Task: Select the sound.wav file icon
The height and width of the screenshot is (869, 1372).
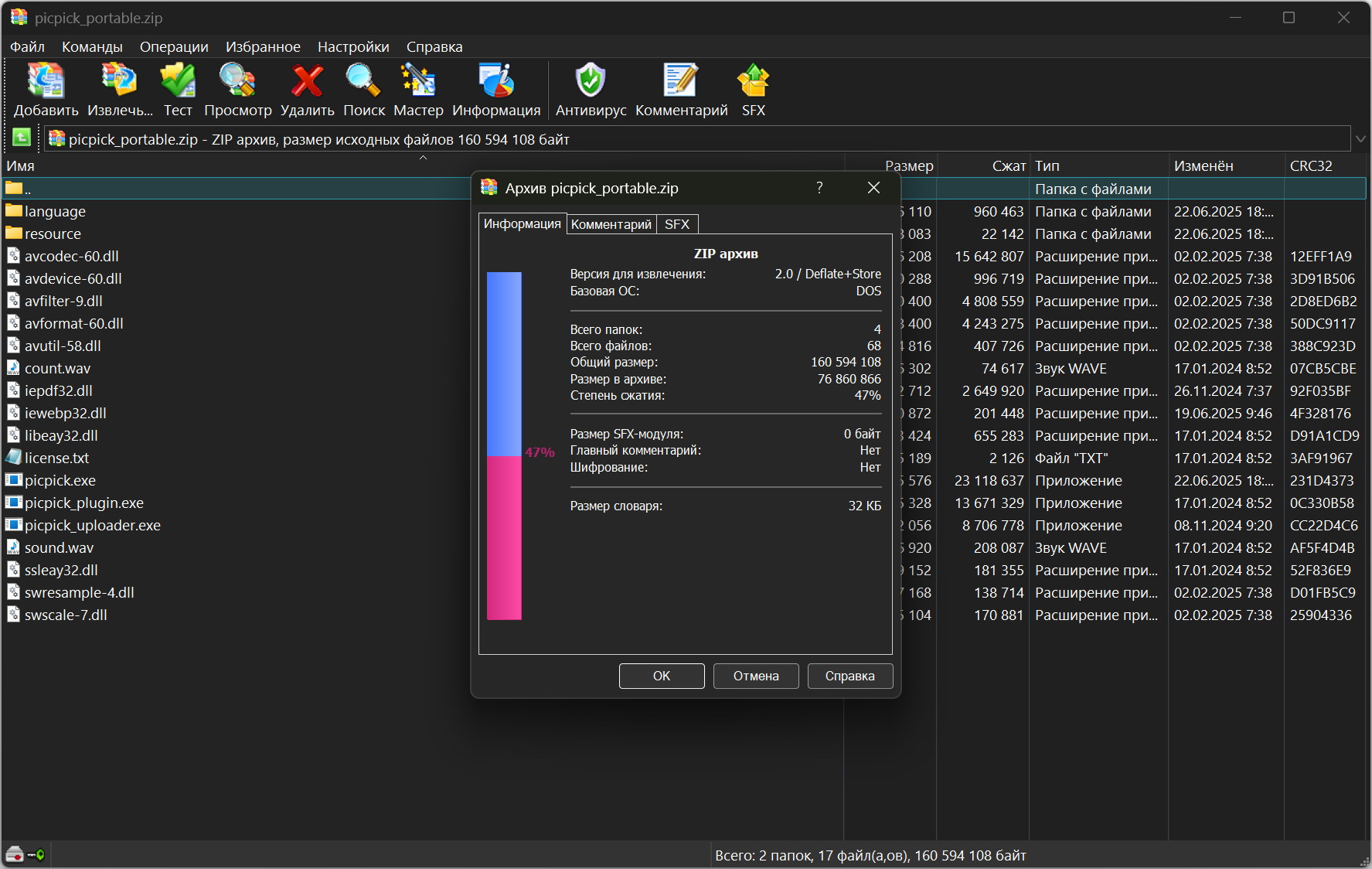Action: point(14,547)
